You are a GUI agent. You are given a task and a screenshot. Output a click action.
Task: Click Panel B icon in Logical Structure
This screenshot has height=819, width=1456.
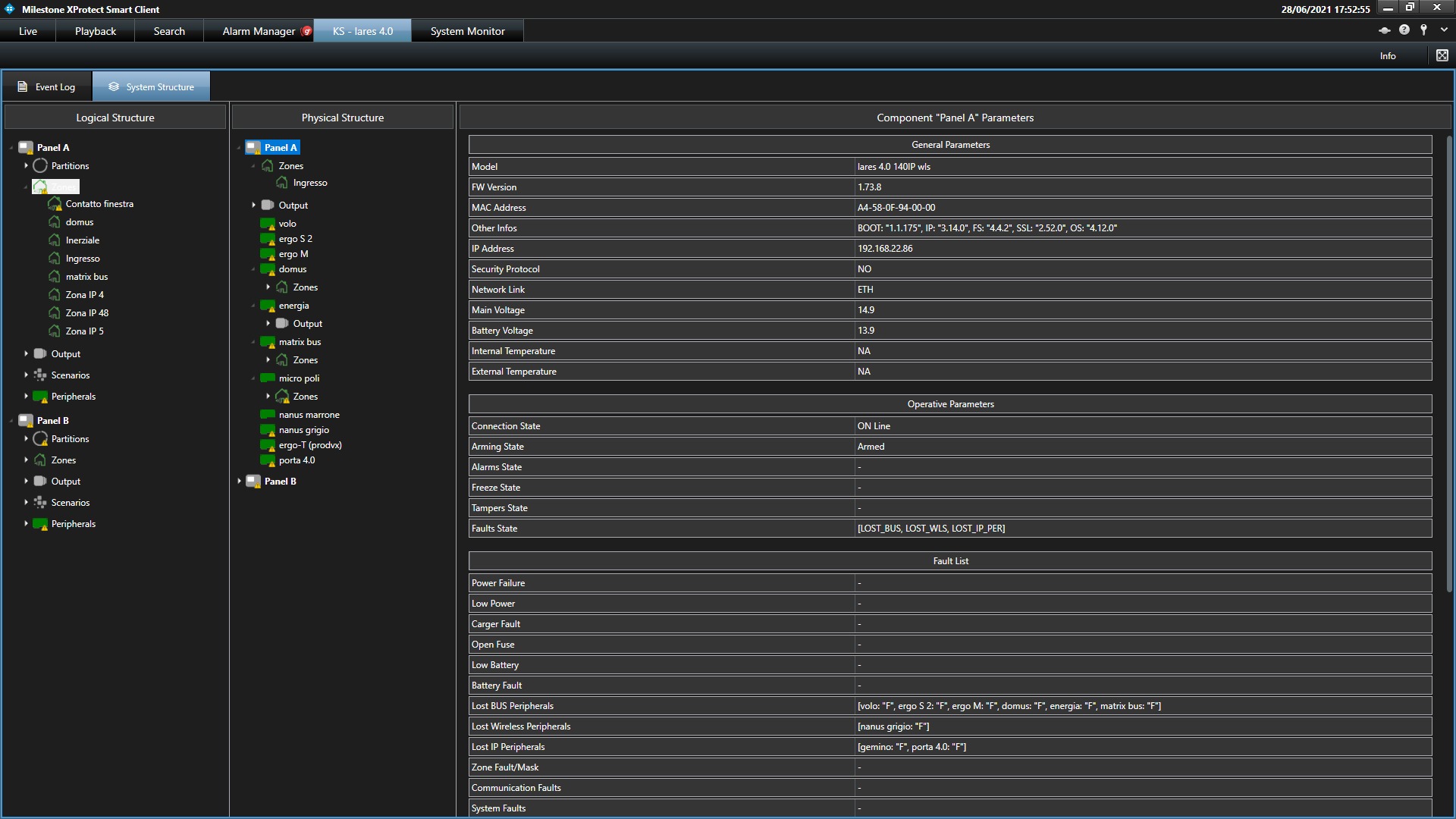pyautogui.click(x=26, y=420)
